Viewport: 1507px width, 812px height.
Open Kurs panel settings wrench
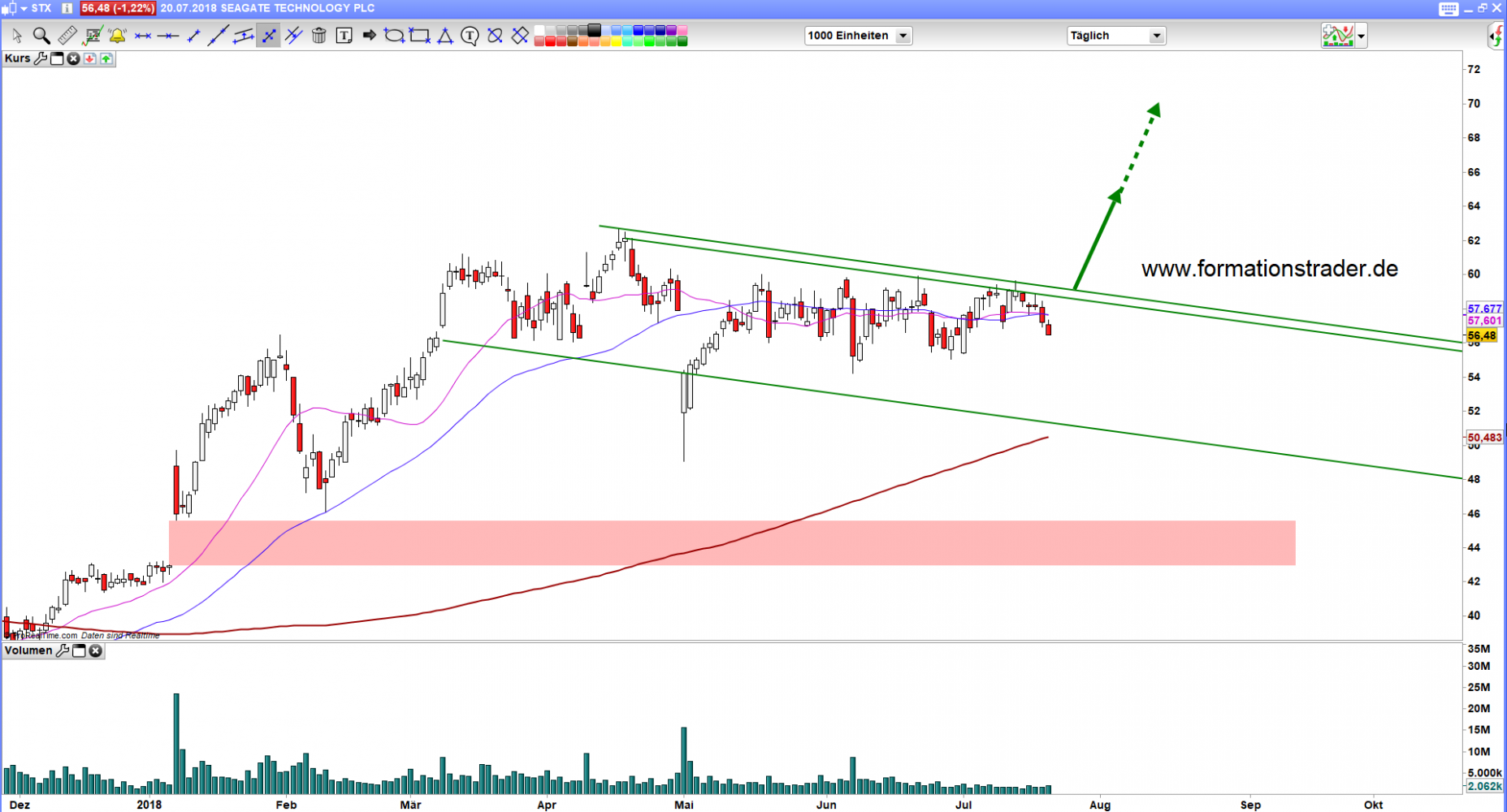(x=41, y=58)
